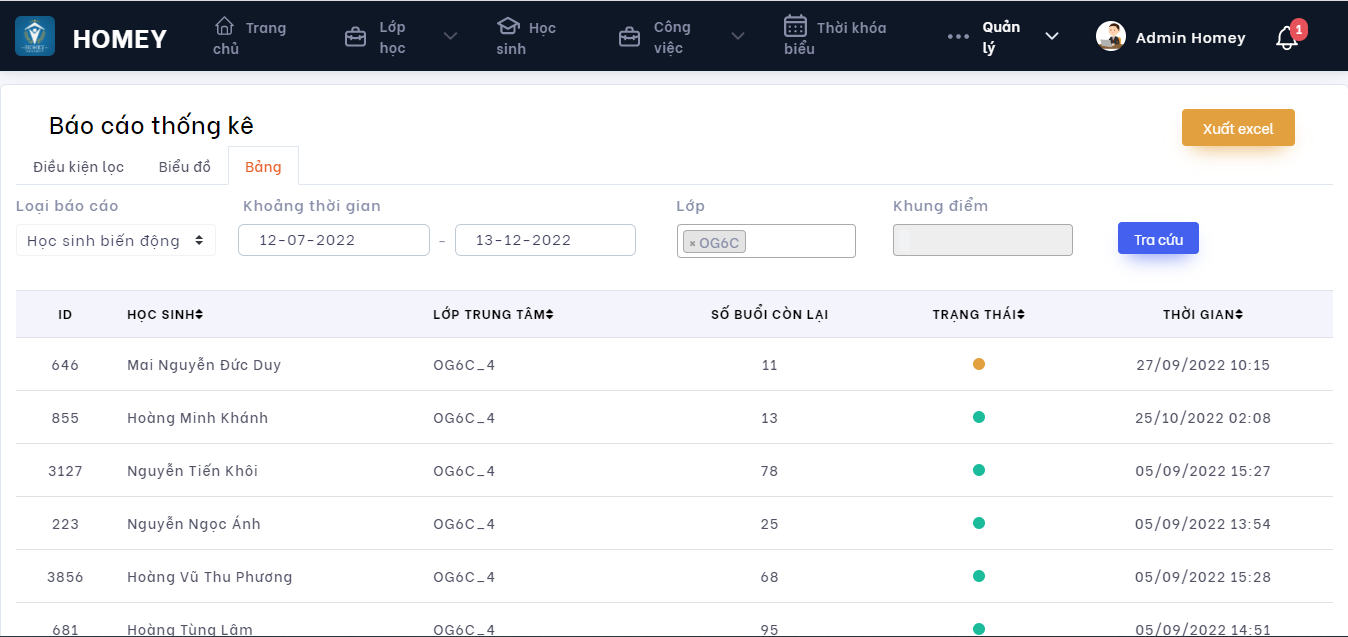Click the Xuất excel button
The image size is (1348, 637).
click(1238, 128)
